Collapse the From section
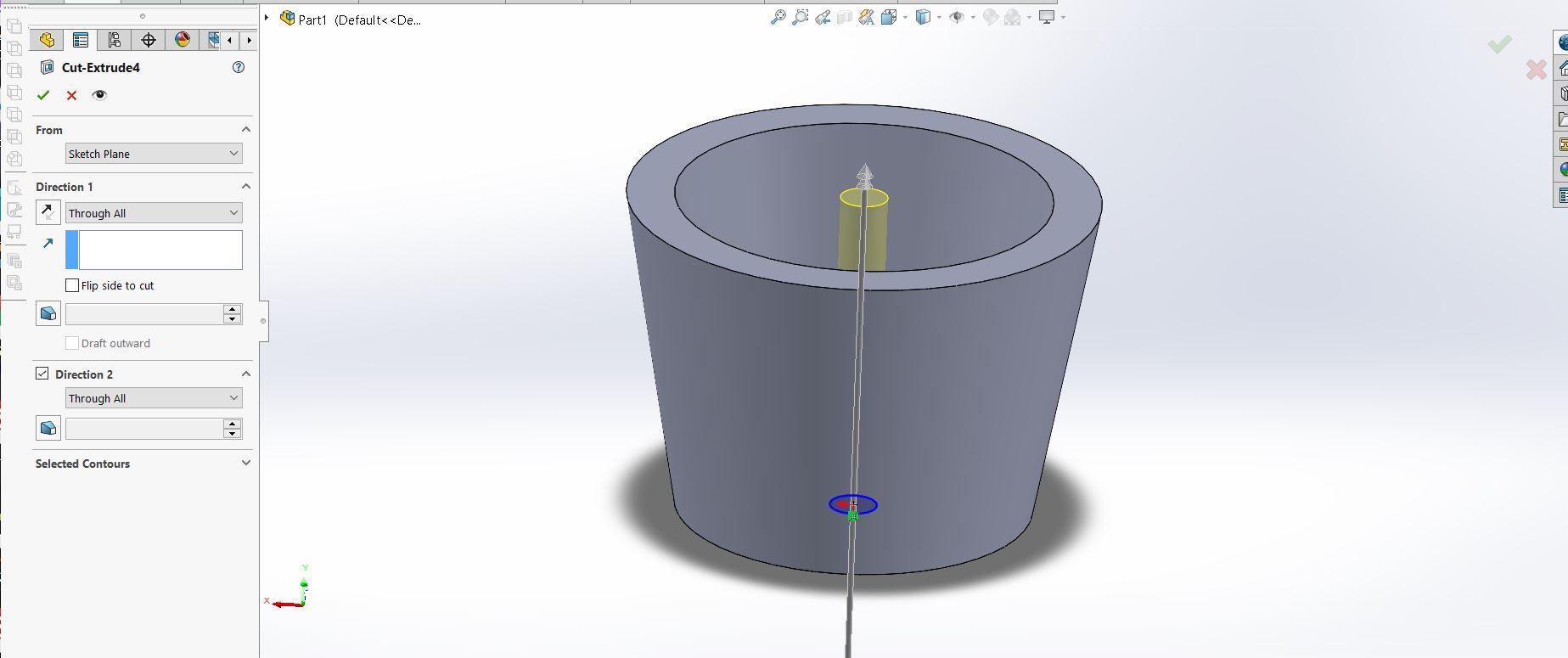Image resolution: width=1568 pixels, height=658 pixels. pos(246,130)
